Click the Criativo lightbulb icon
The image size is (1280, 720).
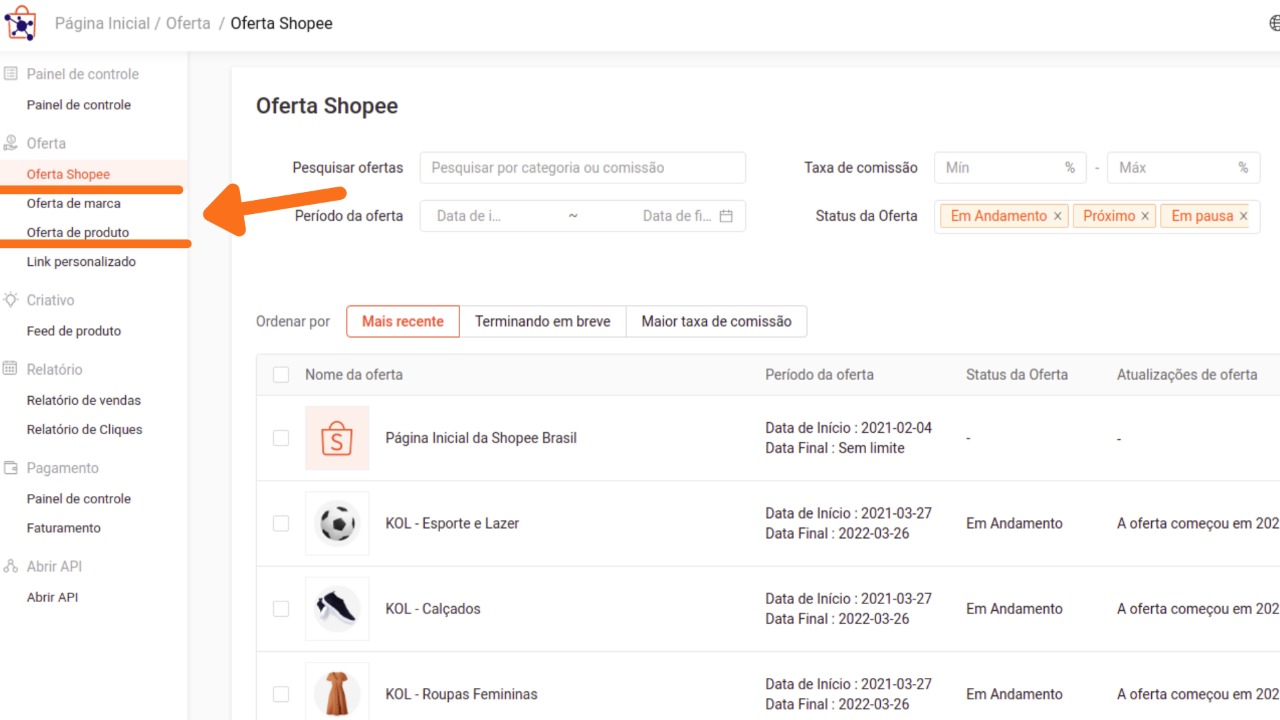[x=11, y=300]
